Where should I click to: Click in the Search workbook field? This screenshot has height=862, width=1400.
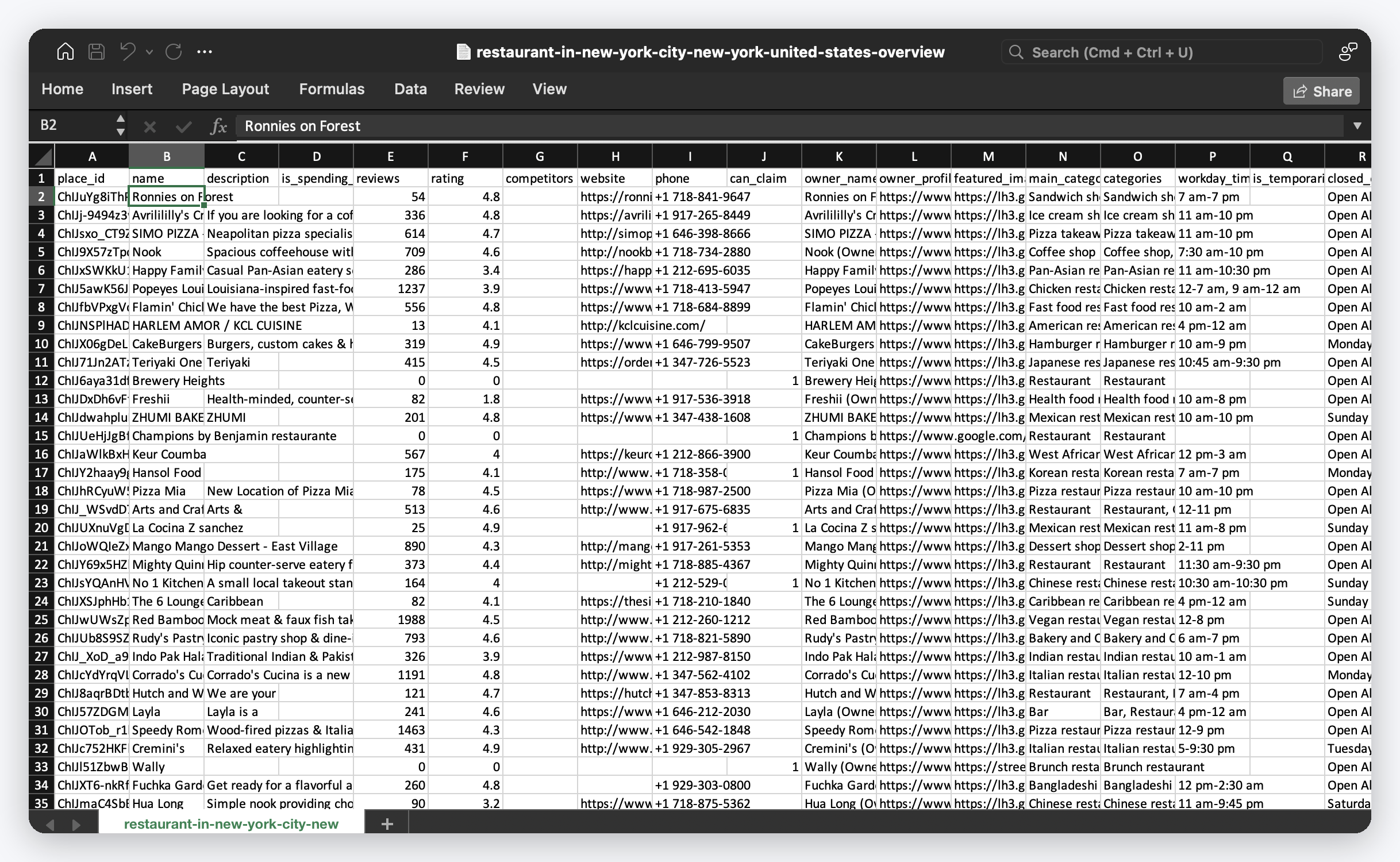click(x=1161, y=52)
